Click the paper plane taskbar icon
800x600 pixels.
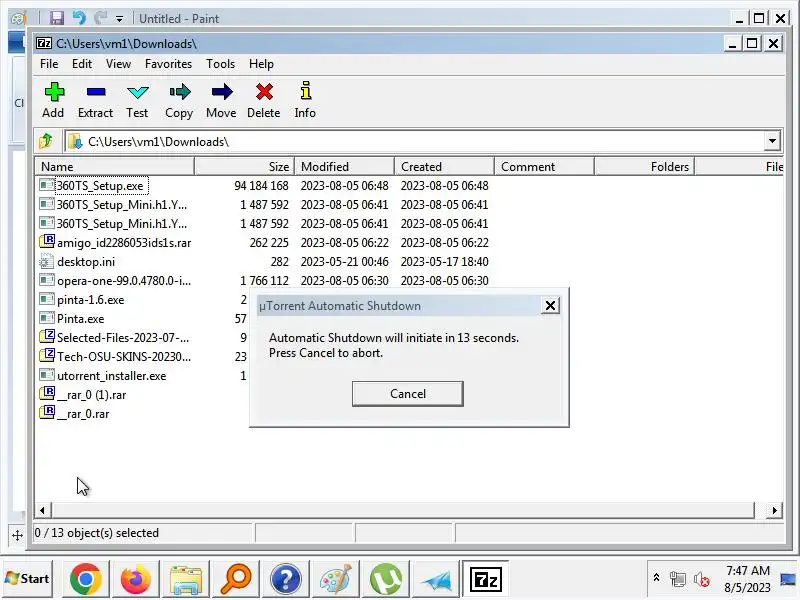tap(436, 579)
